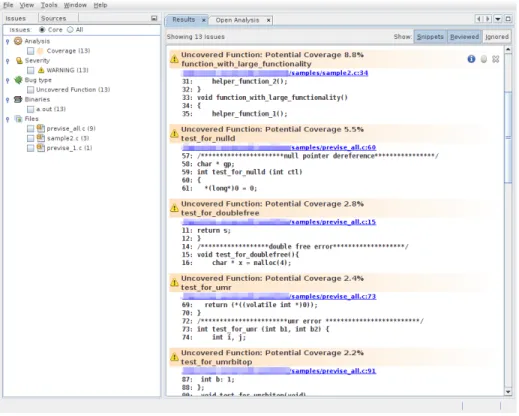Open the tab list dropdown arrow
Screen dimensions: 519x416
click(498, 19)
